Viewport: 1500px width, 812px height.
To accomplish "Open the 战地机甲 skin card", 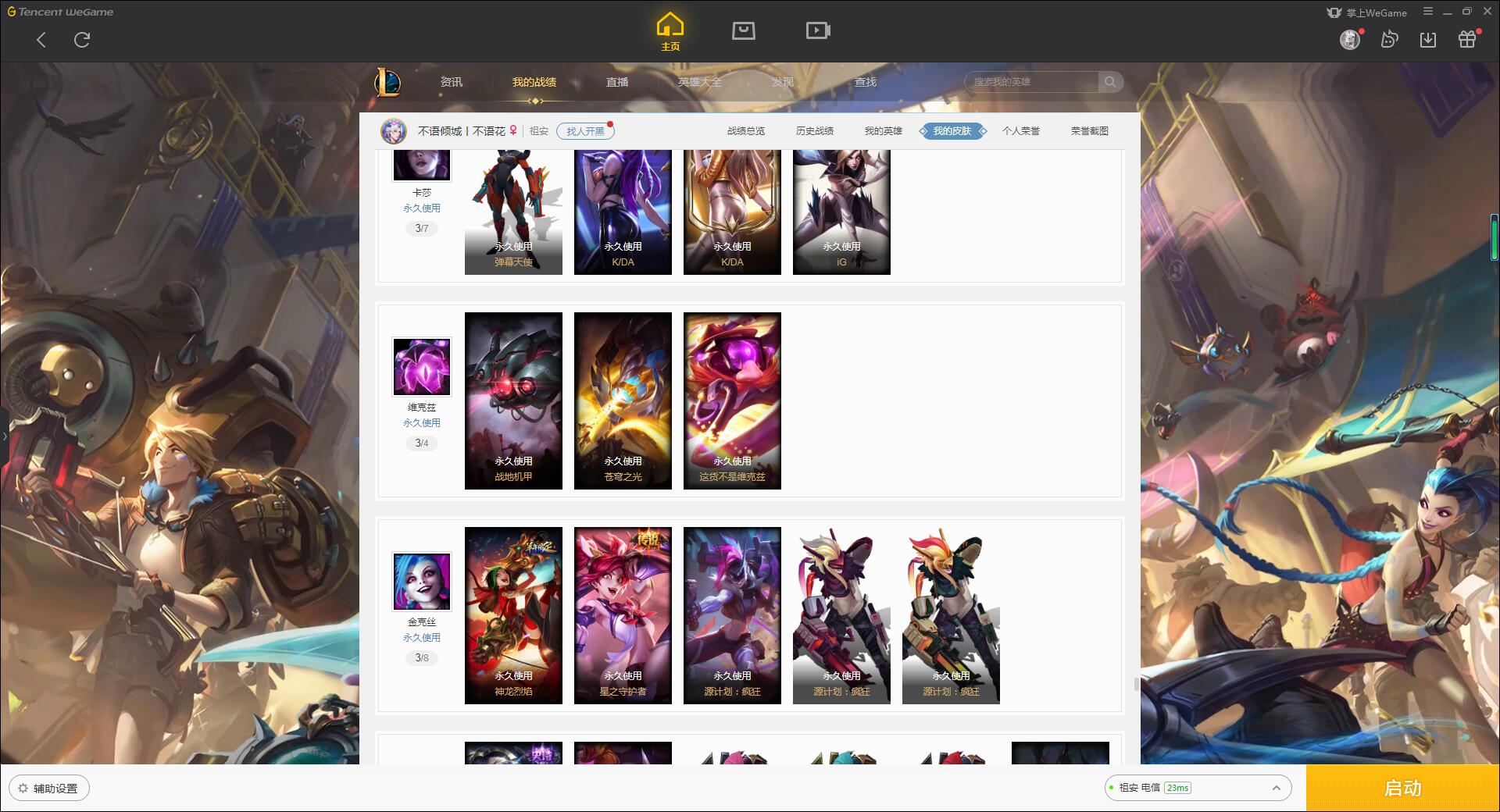I will (x=513, y=401).
